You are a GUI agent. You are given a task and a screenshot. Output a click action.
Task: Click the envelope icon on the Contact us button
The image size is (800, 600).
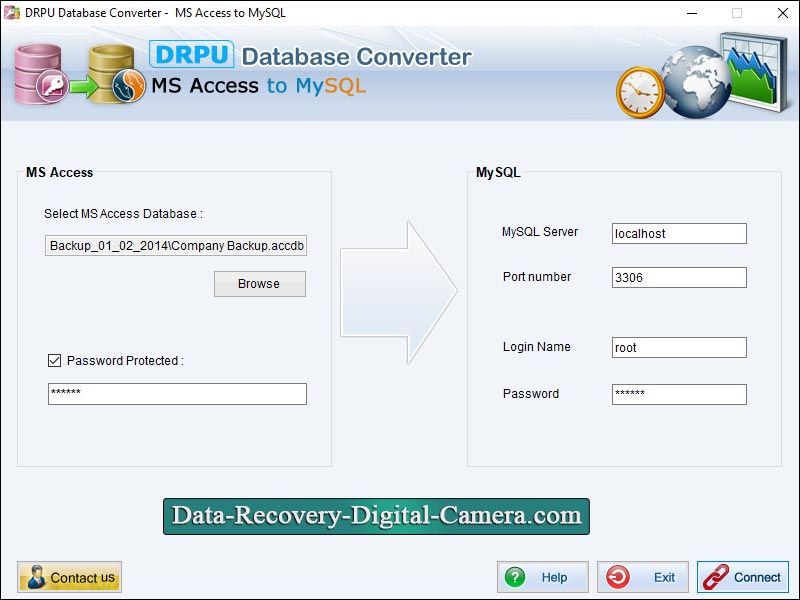(x=35, y=577)
